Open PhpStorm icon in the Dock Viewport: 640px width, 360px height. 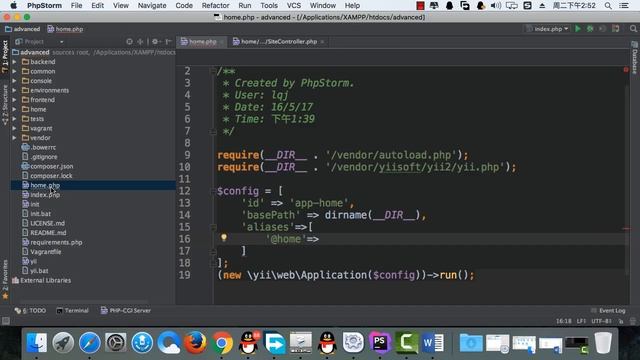pos(380,342)
